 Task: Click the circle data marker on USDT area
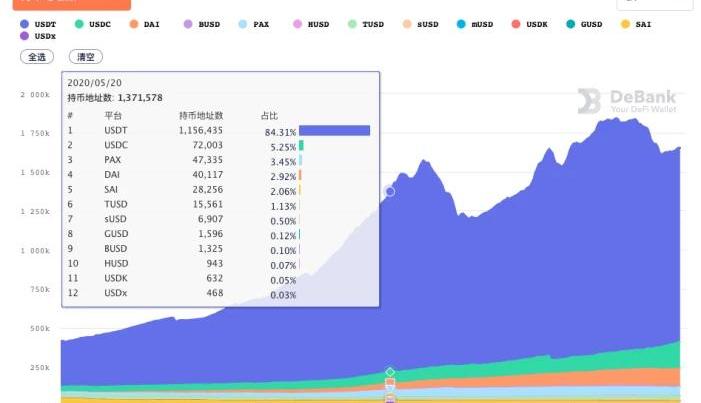390,191
